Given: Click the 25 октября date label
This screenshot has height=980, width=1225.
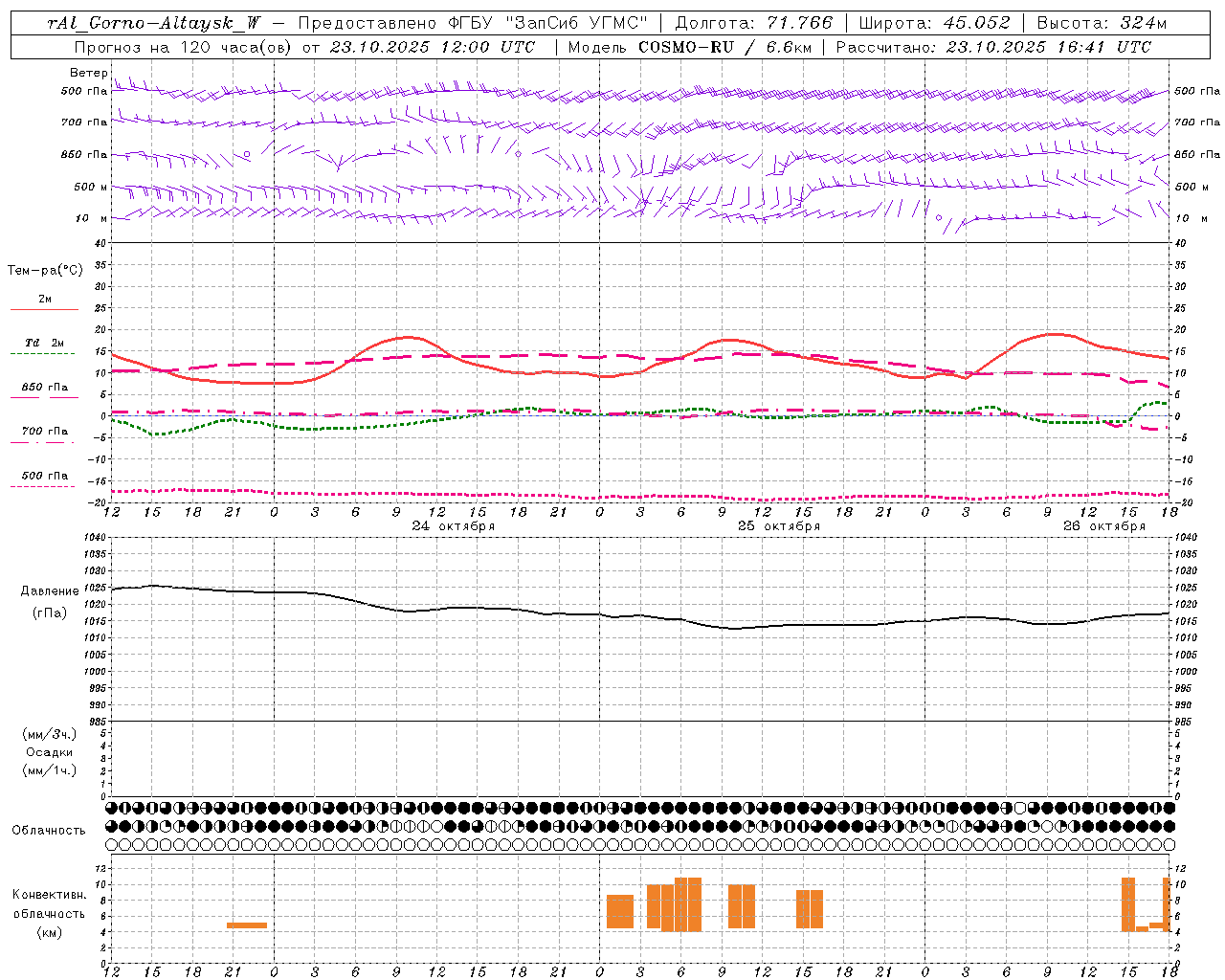Looking at the screenshot, I should coord(779,526).
